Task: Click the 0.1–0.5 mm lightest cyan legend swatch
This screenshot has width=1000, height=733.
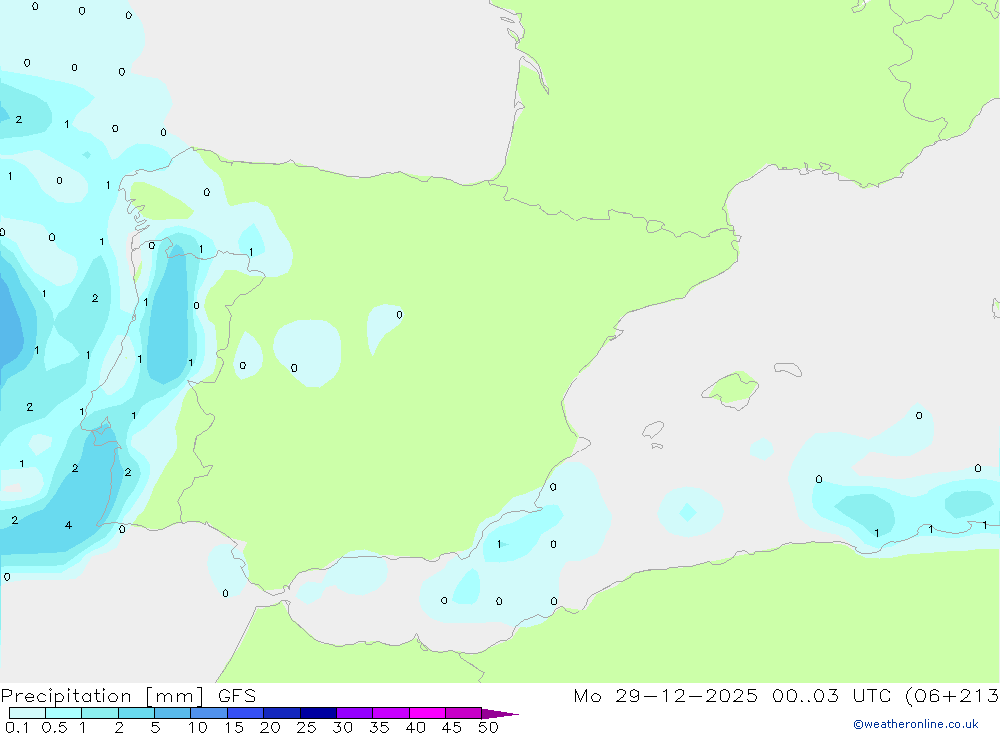Action: [x=27, y=713]
